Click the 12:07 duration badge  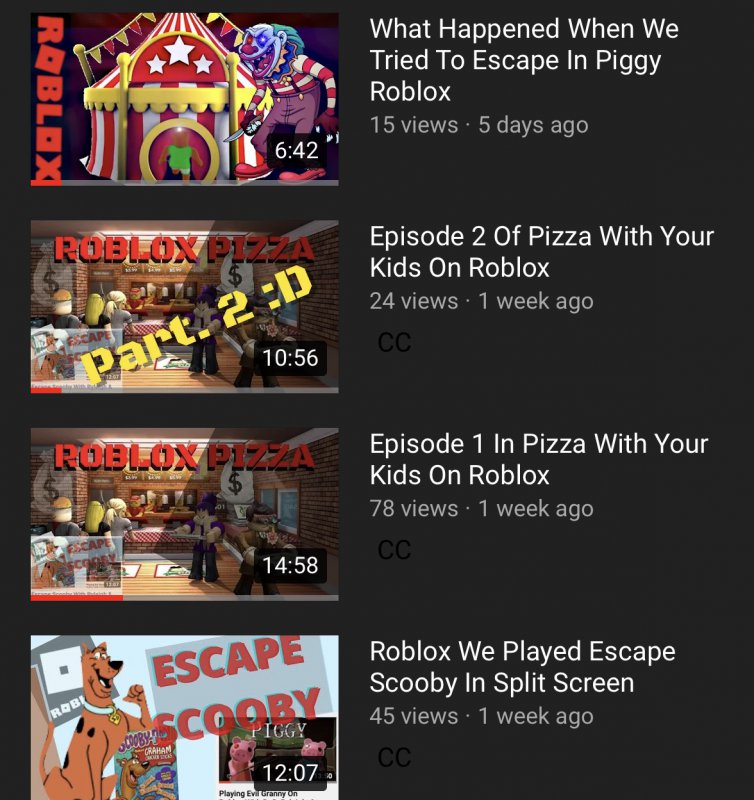click(x=290, y=773)
